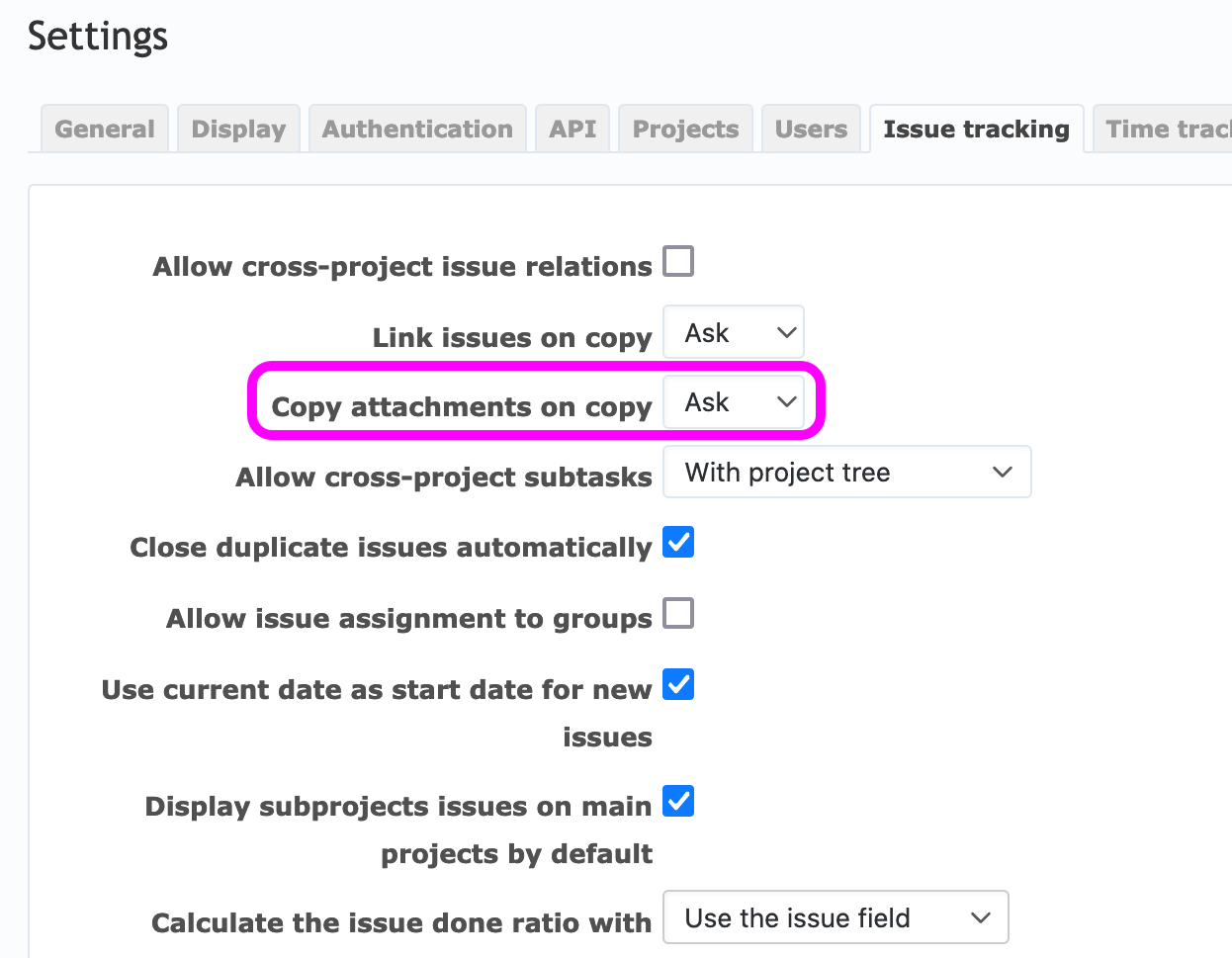Switch to the Users tab
The width and height of the screenshot is (1232, 958).
pyautogui.click(x=811, y=129)
